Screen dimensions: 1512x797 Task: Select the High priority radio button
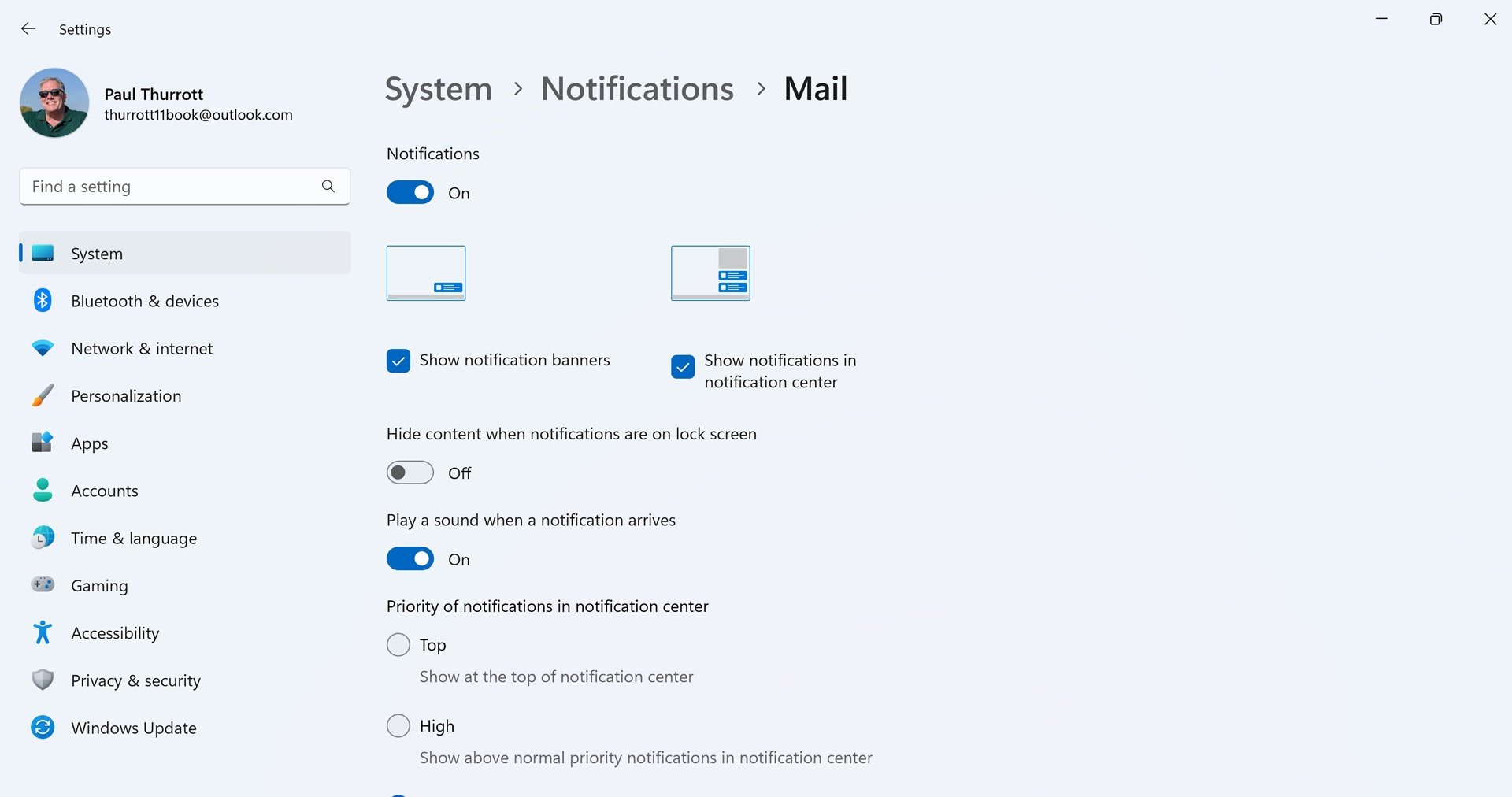[398, 725]
